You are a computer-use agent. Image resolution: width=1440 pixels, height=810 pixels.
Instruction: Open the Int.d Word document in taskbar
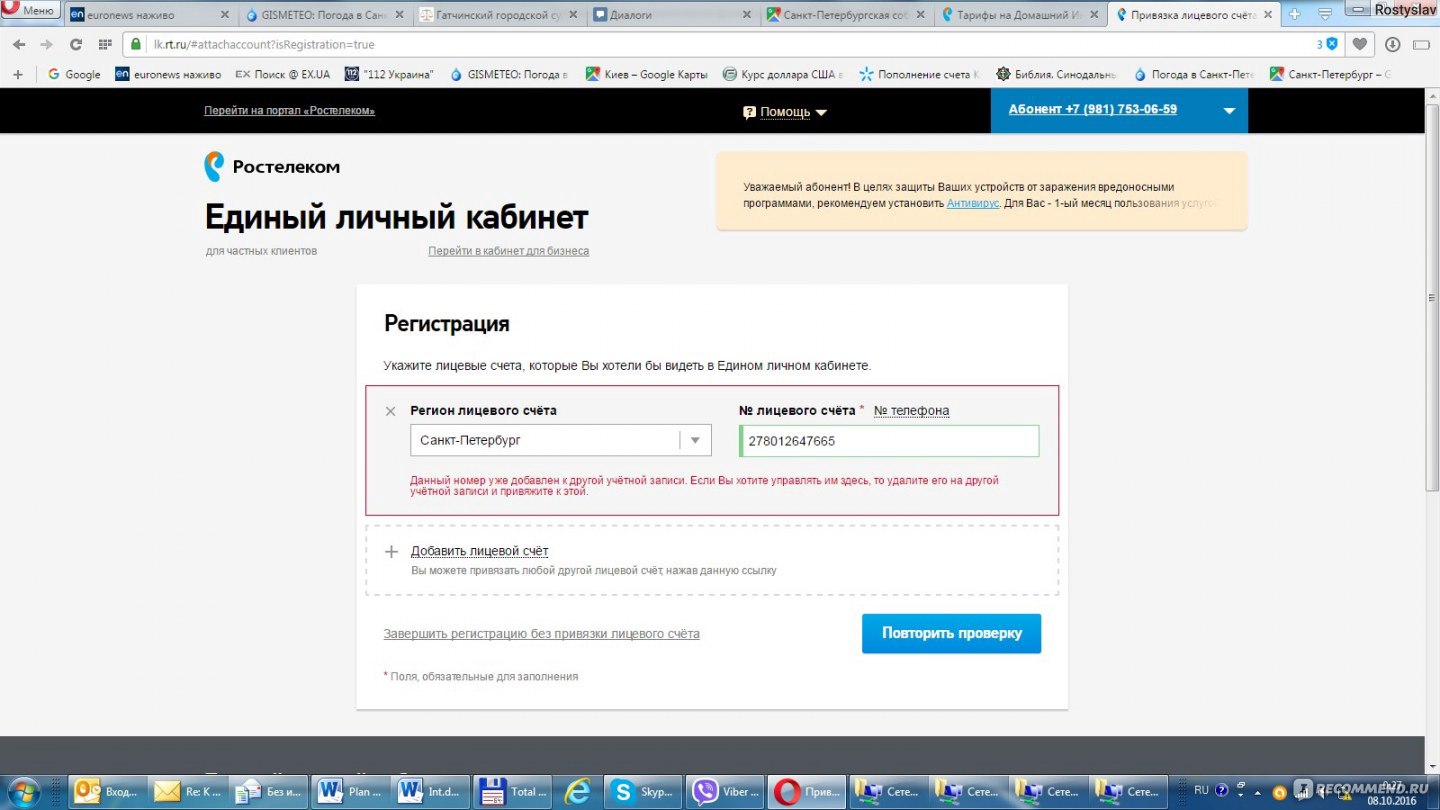click(431, 791)
